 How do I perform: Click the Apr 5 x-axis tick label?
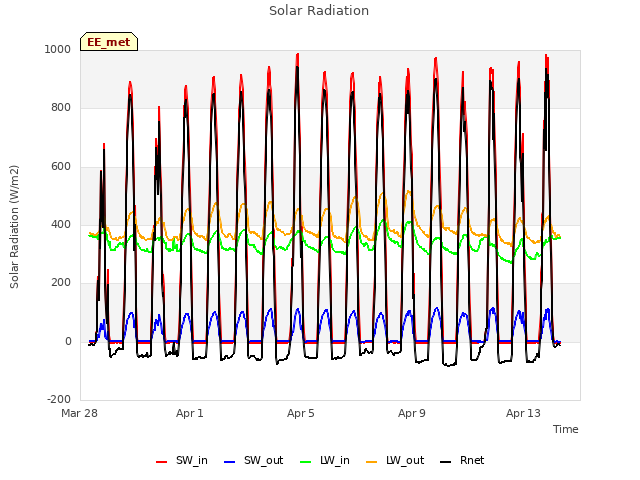pyautogui.click(x=301, y=413)
